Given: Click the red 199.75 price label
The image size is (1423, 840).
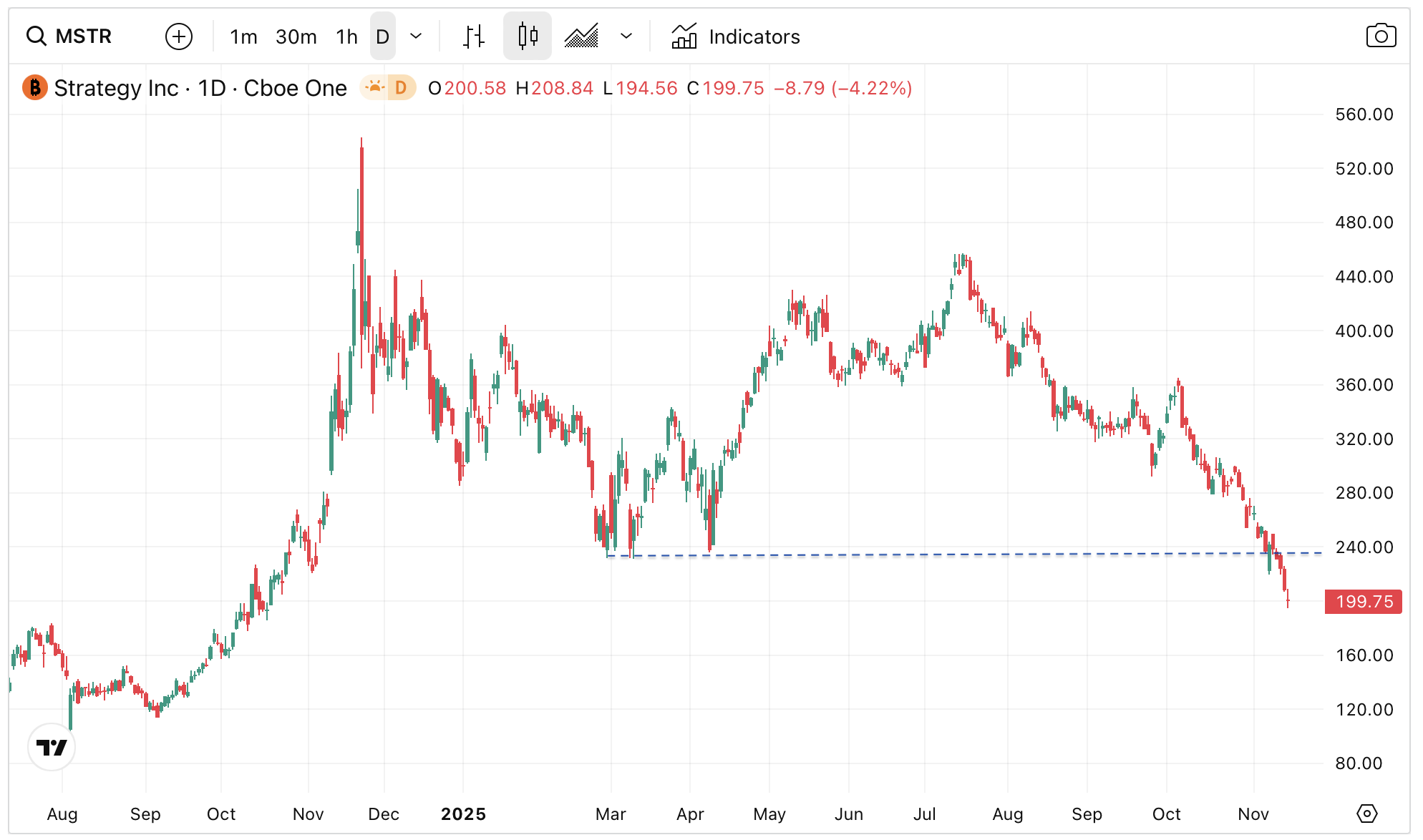Looking at the screenshot, I should click(1364, 602).
